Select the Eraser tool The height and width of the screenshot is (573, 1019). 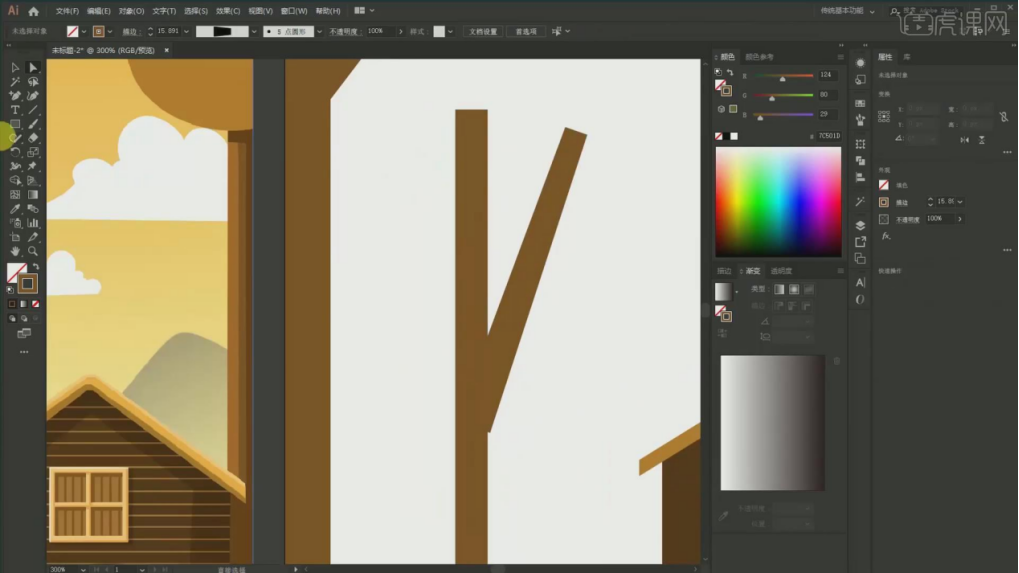pos(33,138)
